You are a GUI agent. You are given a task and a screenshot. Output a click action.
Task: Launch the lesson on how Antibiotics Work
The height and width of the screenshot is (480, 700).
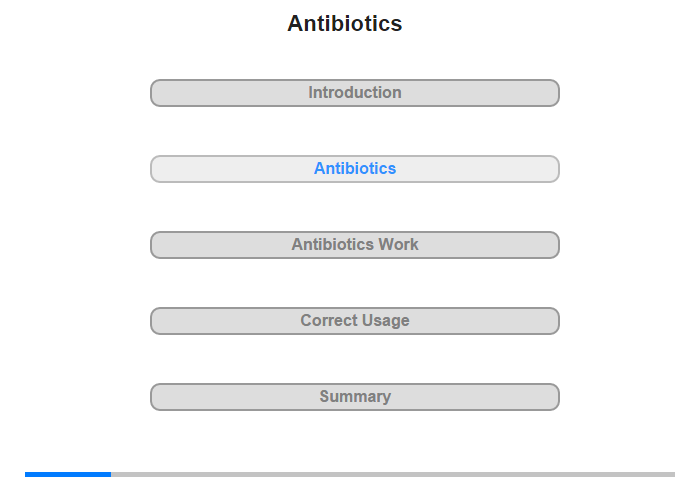click(354, 245)
